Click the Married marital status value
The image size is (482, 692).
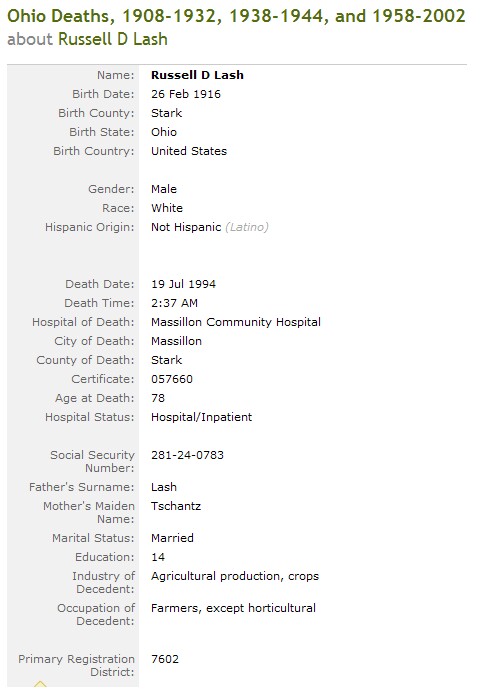[x=172, y=538]
